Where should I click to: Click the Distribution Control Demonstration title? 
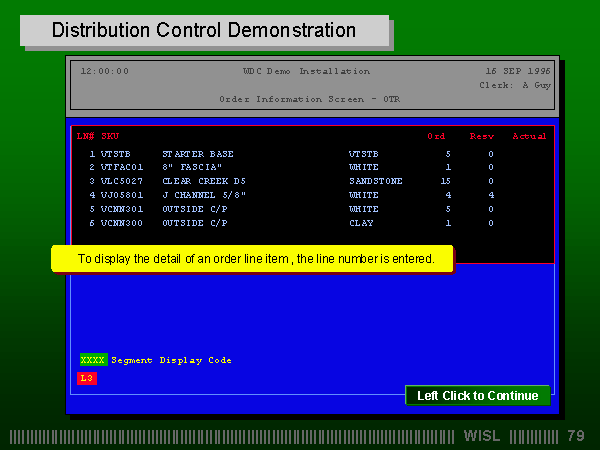tap(204, 30)
